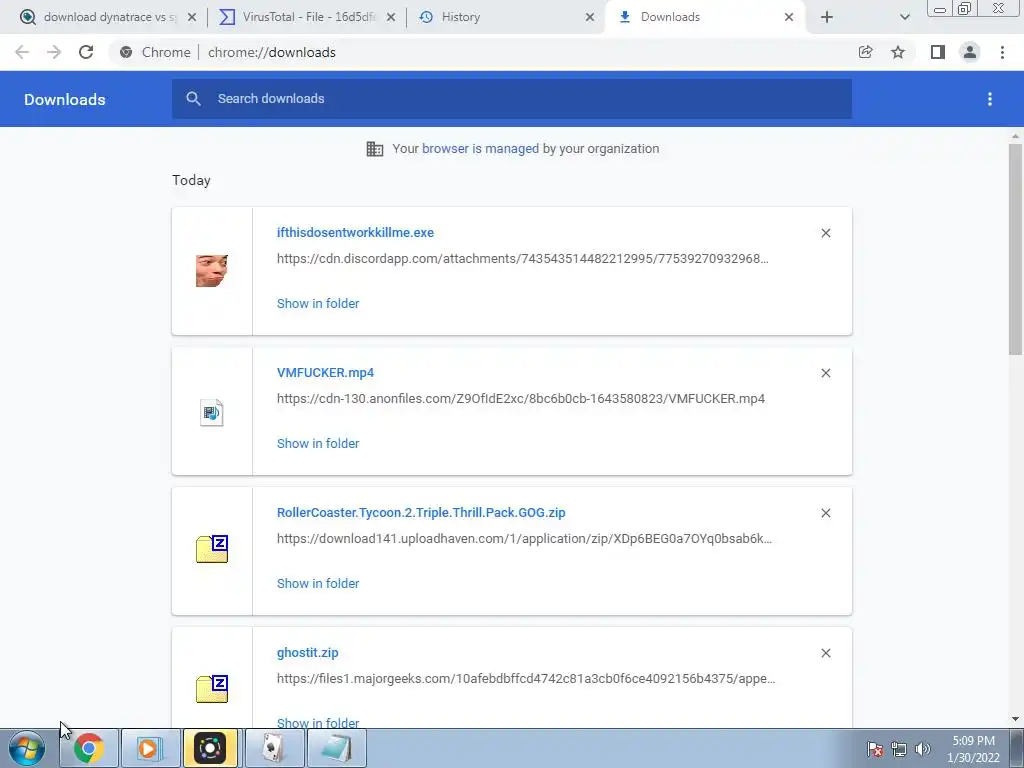This screenshot has height=768, width=1024.
Task: Click the back navigation arrow
Action: point(22,52)
